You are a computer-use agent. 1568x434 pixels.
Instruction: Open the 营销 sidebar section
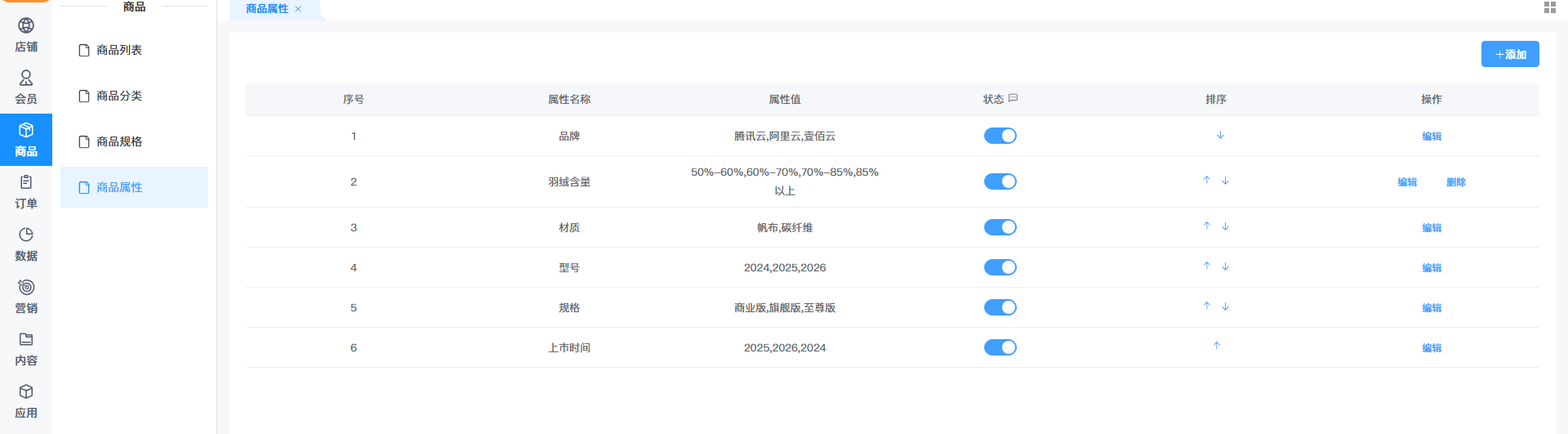coord(26,297)
